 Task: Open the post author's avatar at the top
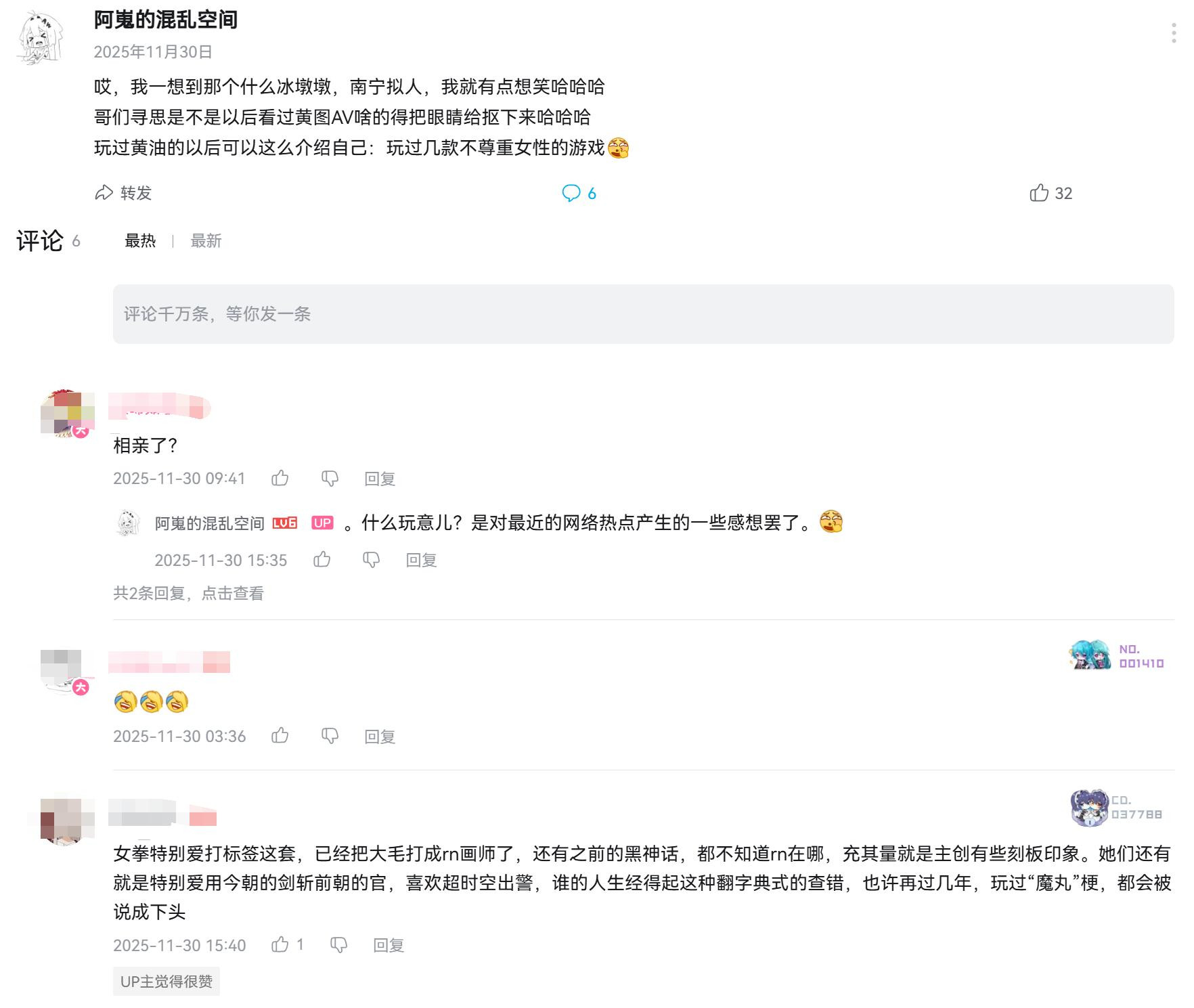[x=40, y=37]
